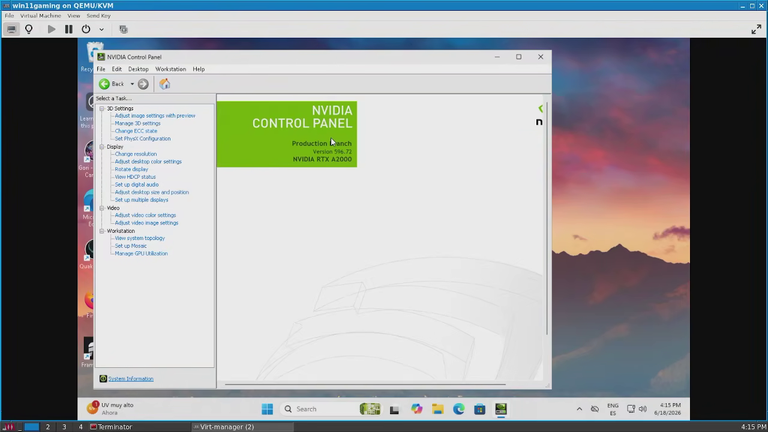
Task: Open VM snapshots manager icon
Action: point(123,29)
